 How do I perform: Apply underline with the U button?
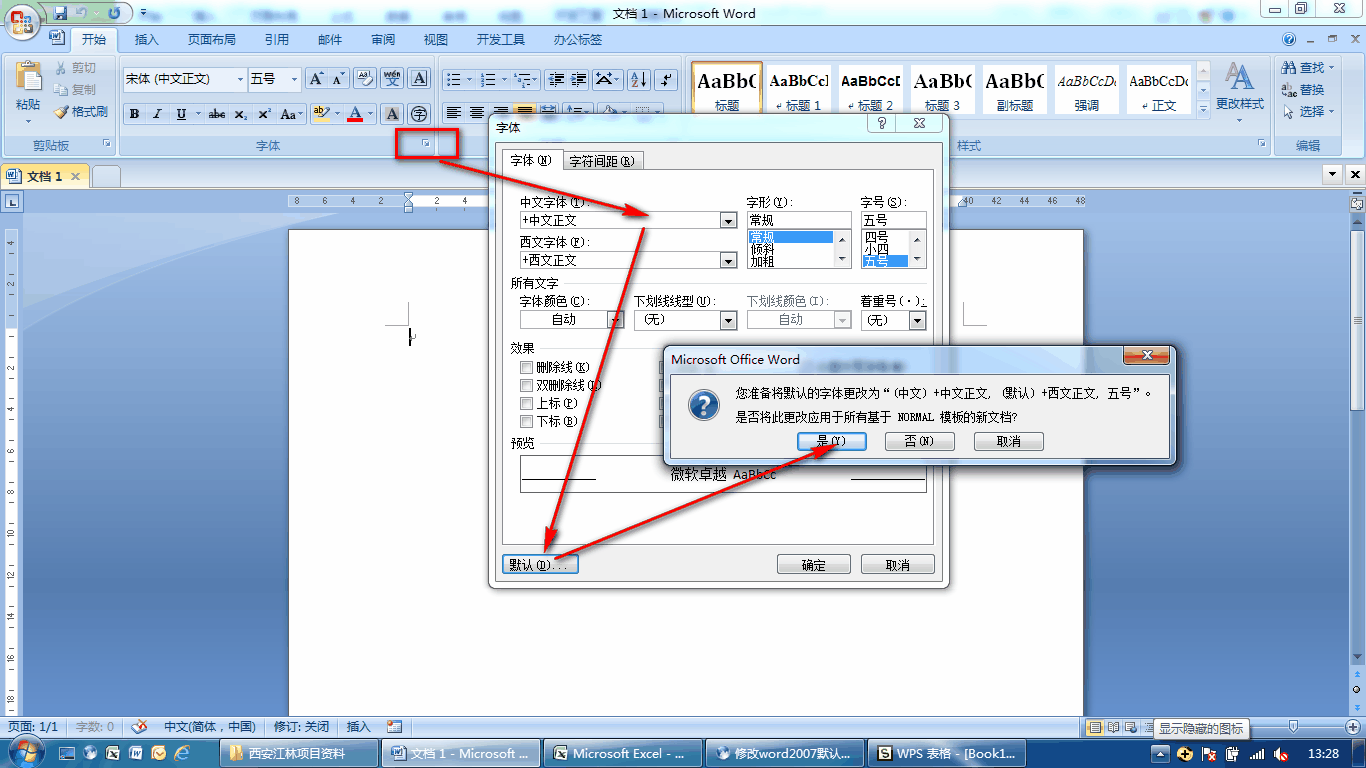pos(181,114)
